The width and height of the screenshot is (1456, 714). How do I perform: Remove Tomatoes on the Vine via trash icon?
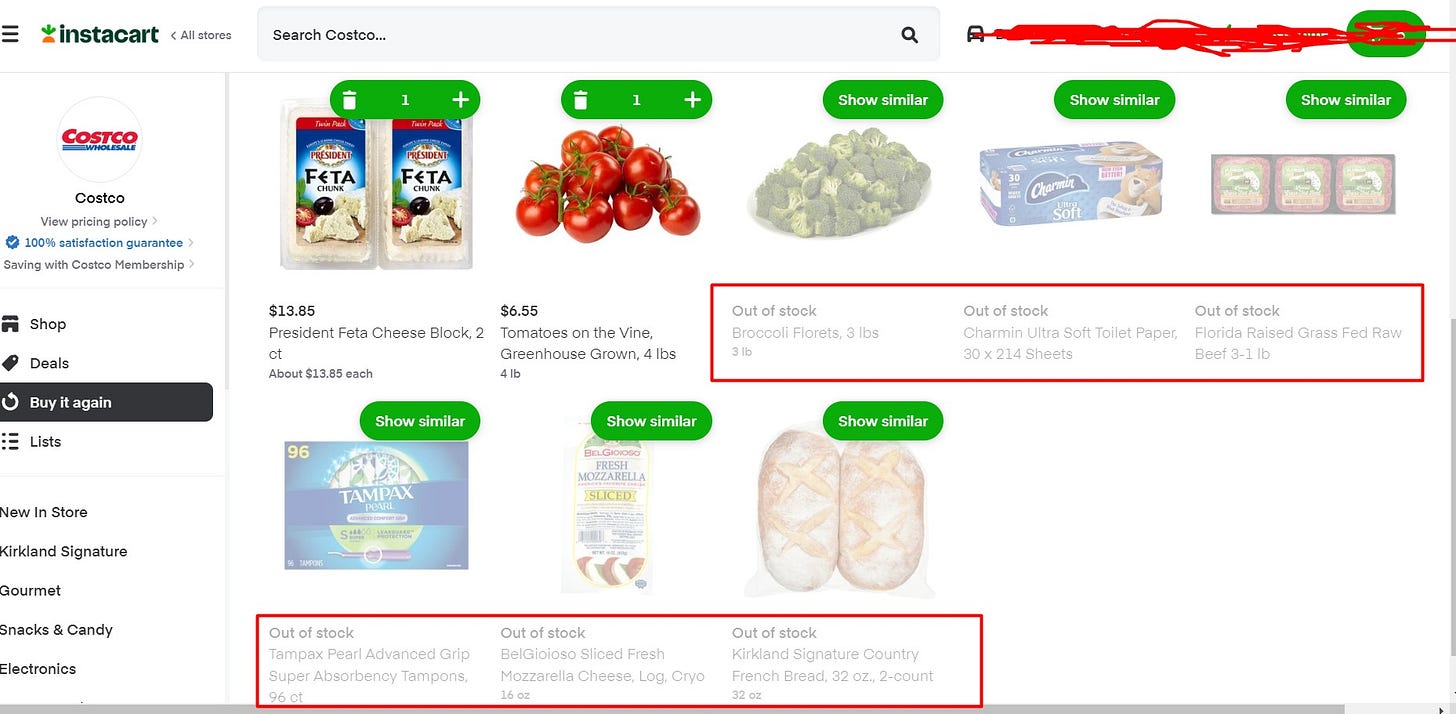pos(581,100)
